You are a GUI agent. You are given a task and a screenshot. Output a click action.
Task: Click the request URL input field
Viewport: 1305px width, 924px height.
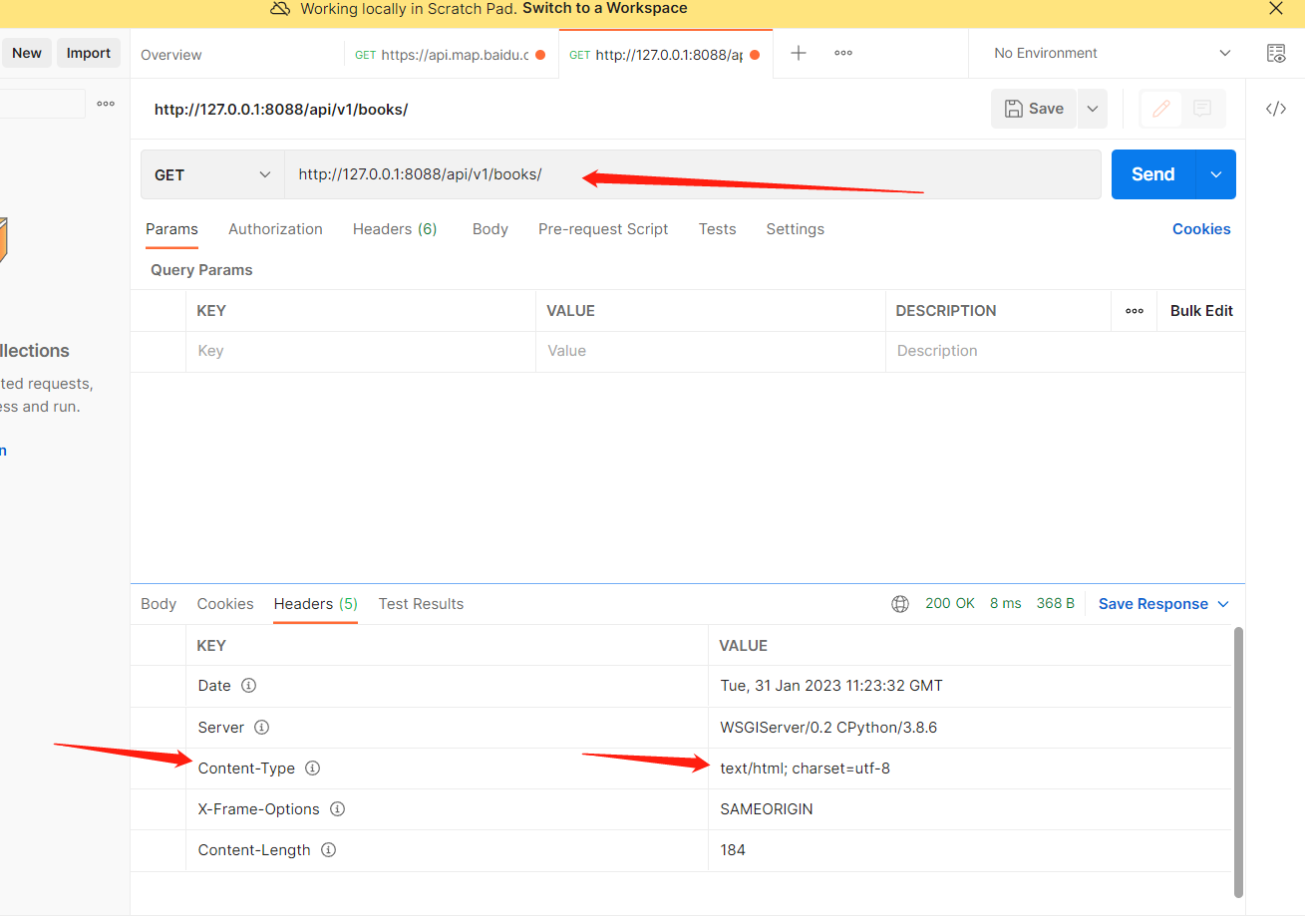[x=693, y=174]
